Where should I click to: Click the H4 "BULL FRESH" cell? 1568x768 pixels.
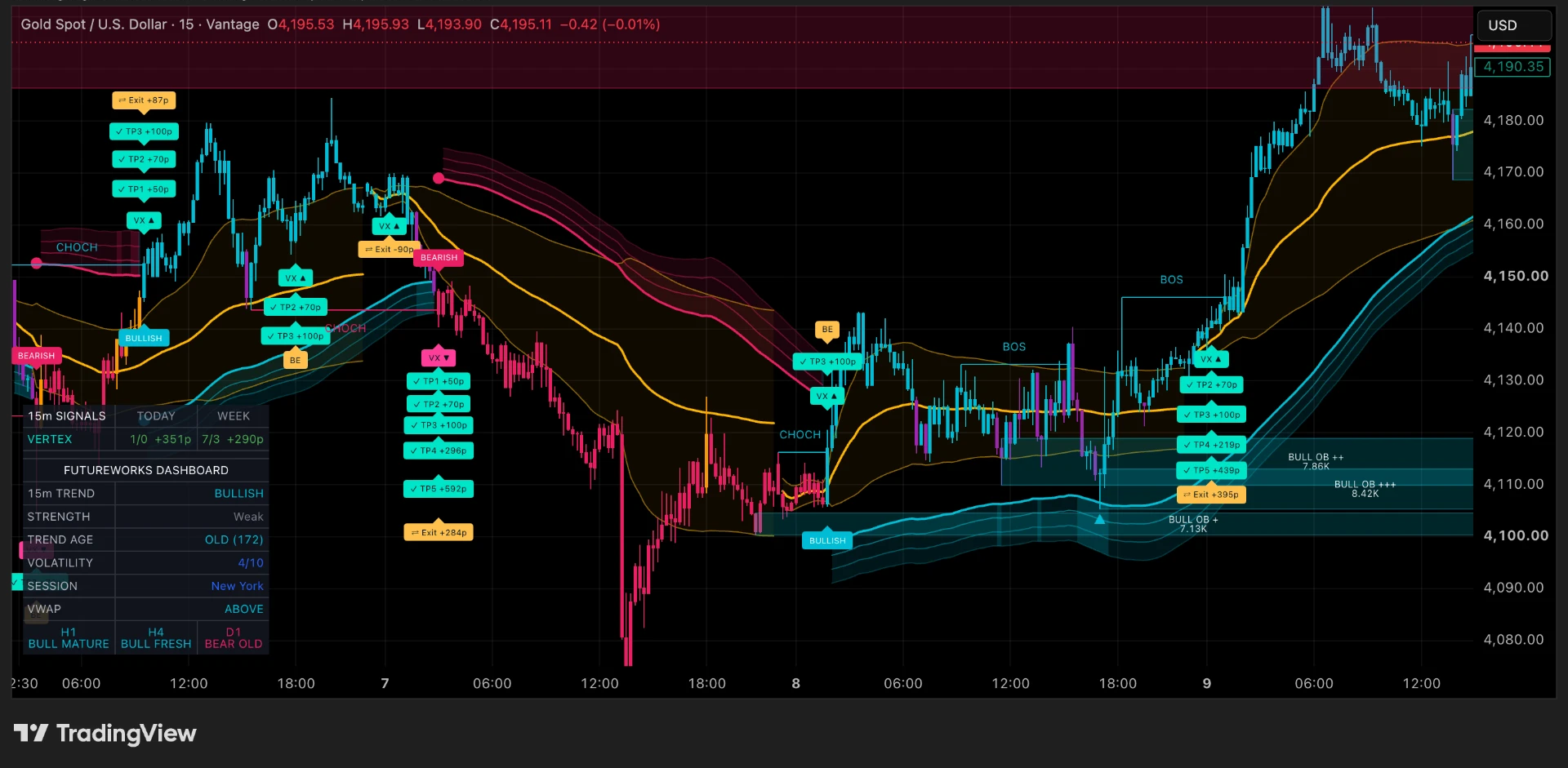click(156, 638)
